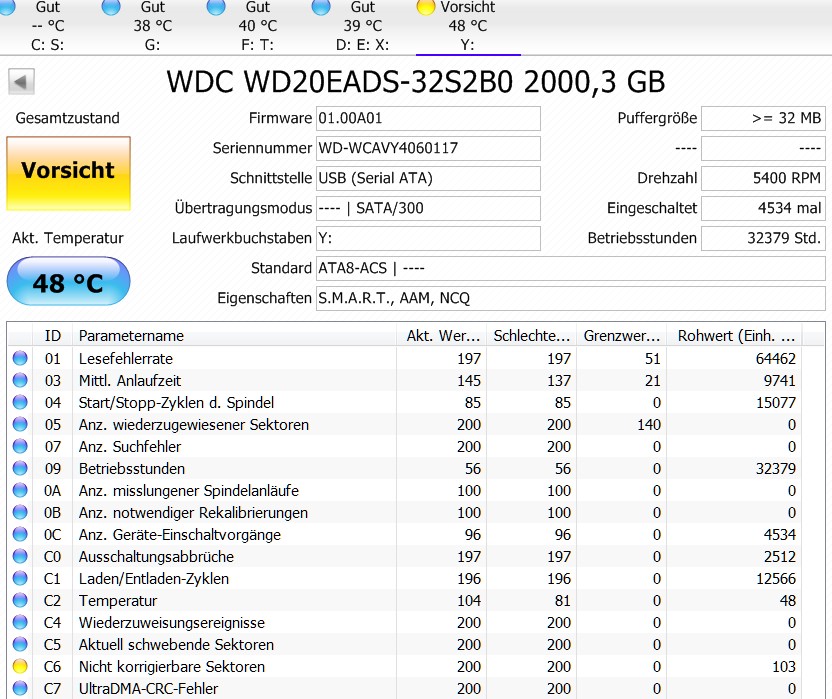The height and width of the screenshot is (699, 832).
Task: Click the raw value 15077 of Start/Stopp-Zyklen
Action: click(x=776, y=403)
